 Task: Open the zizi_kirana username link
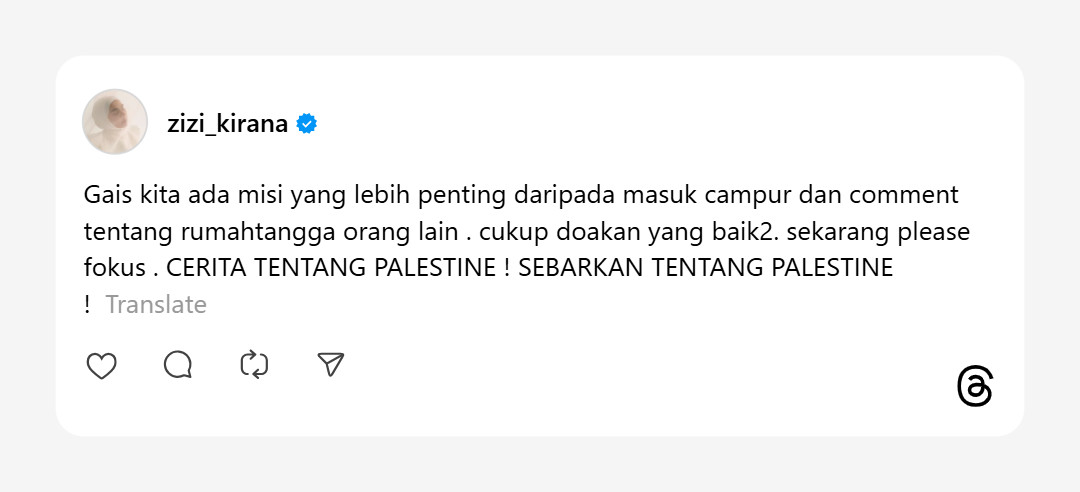click(227, 124)
